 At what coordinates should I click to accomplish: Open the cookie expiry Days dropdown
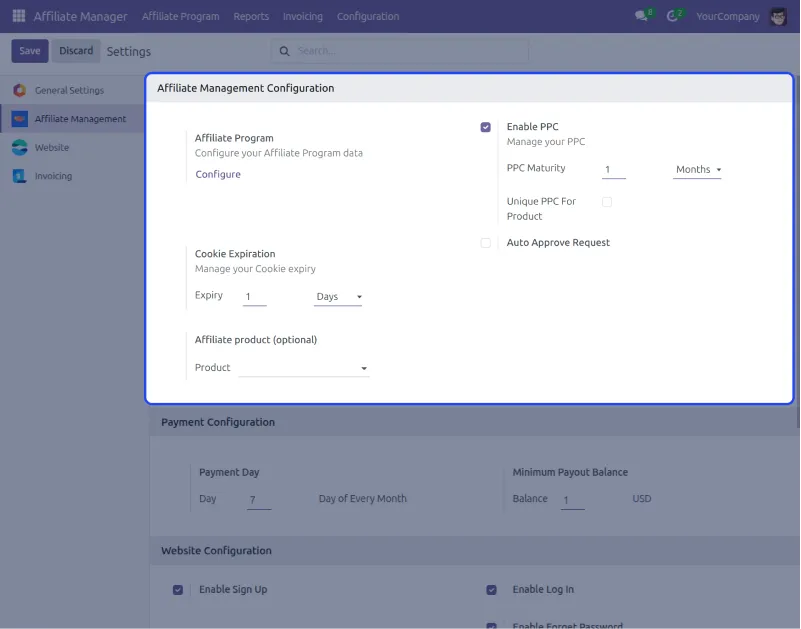pyautogui.click(x=338, y=296)
